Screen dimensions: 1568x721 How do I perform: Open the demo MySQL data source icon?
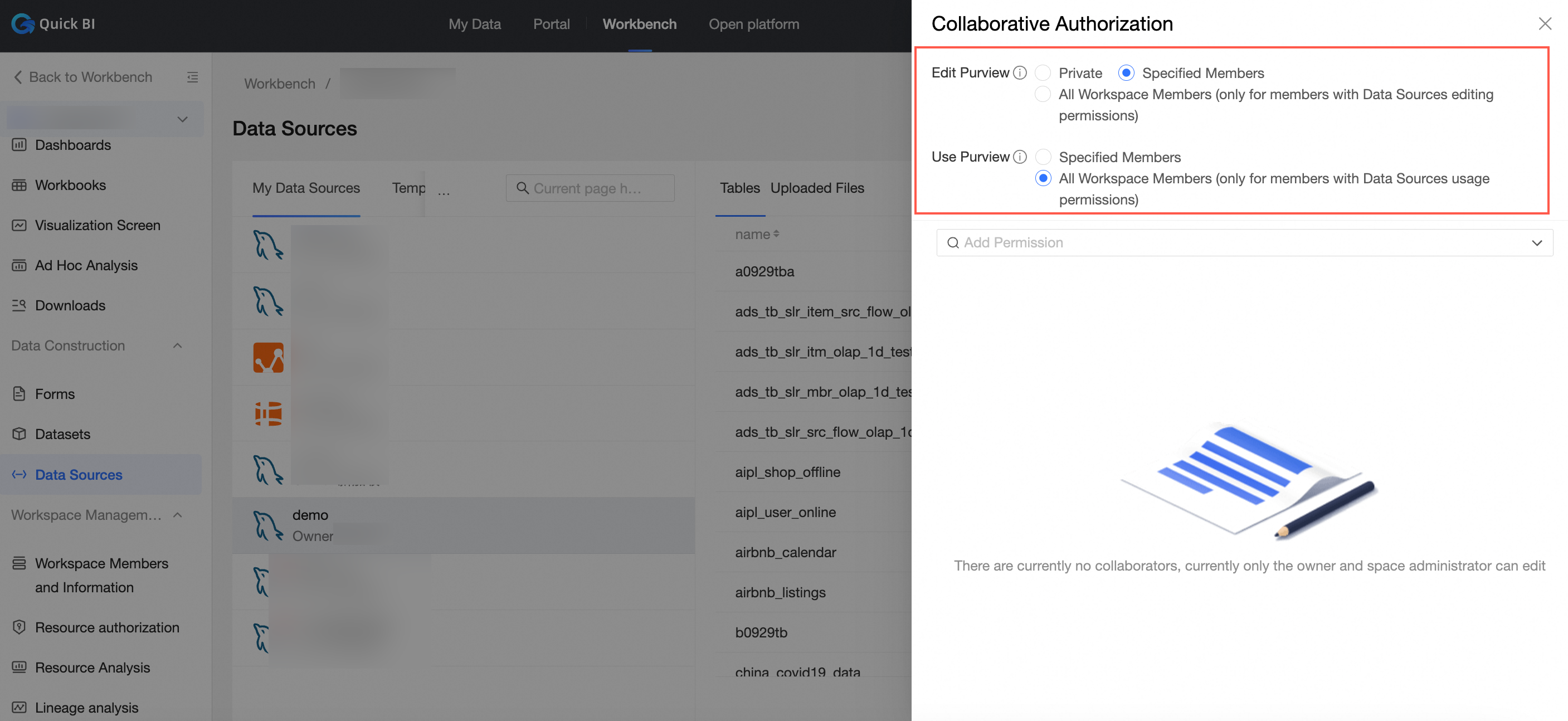(268, 525)
